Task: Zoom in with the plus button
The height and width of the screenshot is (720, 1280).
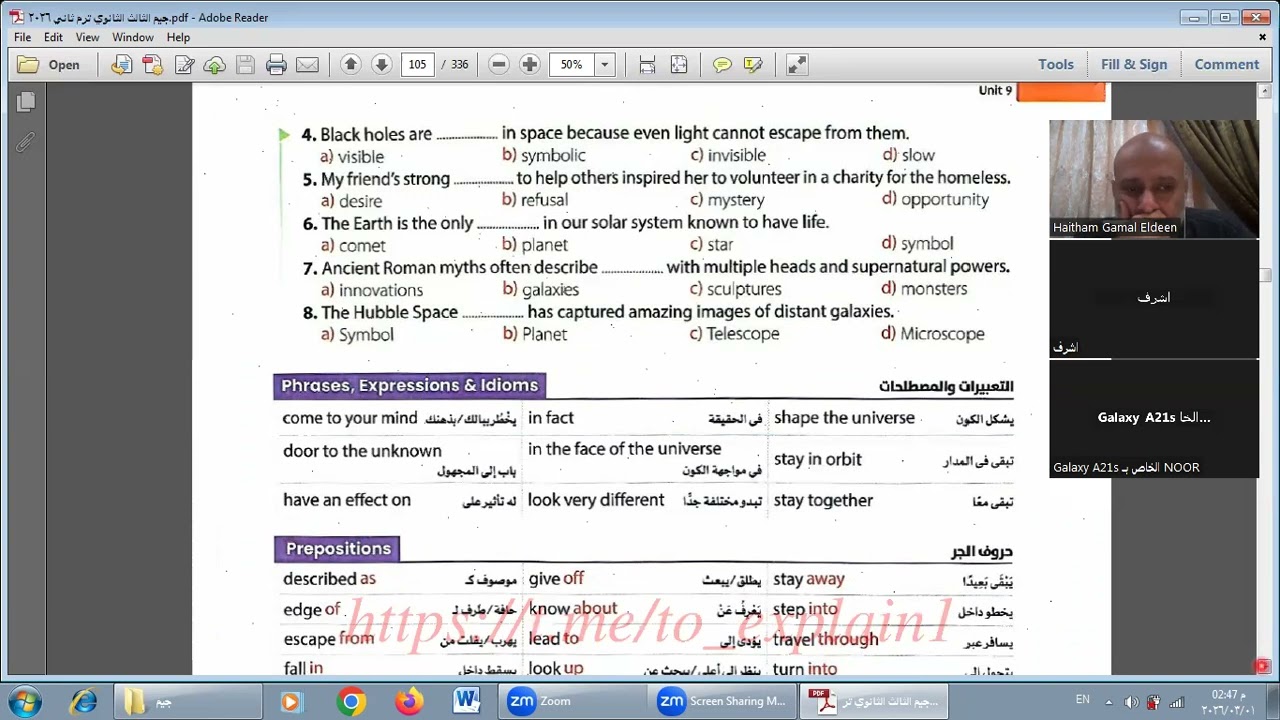Action: pyautogui.click(x=529, y=65)
